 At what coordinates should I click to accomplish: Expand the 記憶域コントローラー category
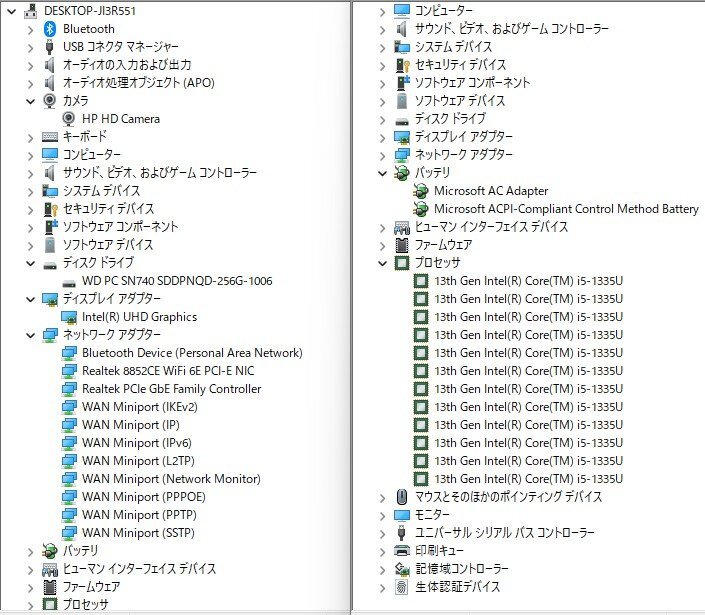[382, 570]
